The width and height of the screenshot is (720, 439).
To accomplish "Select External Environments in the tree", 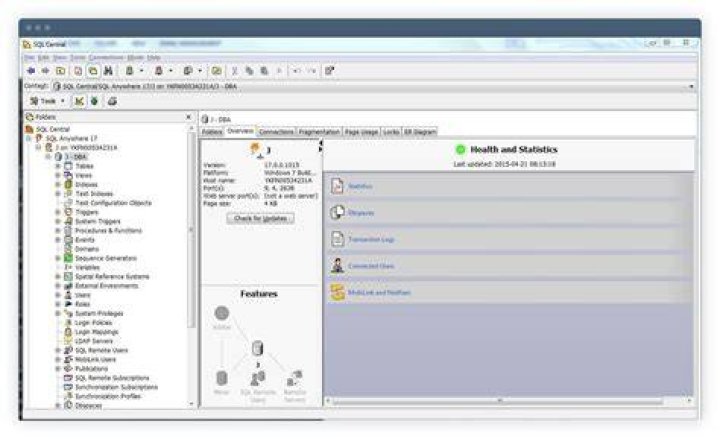I will (107, 286).
